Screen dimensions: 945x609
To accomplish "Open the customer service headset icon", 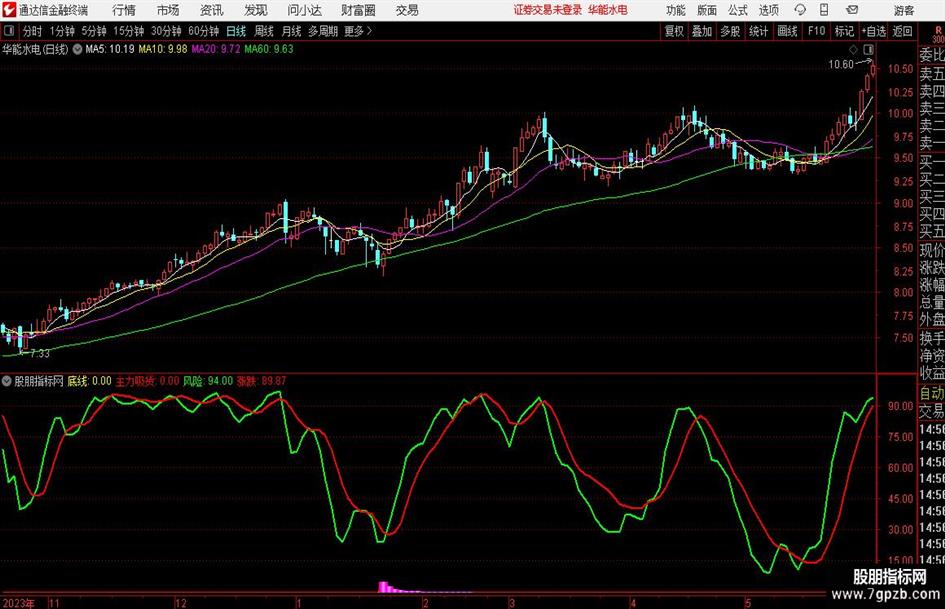I will pos(800,10).
